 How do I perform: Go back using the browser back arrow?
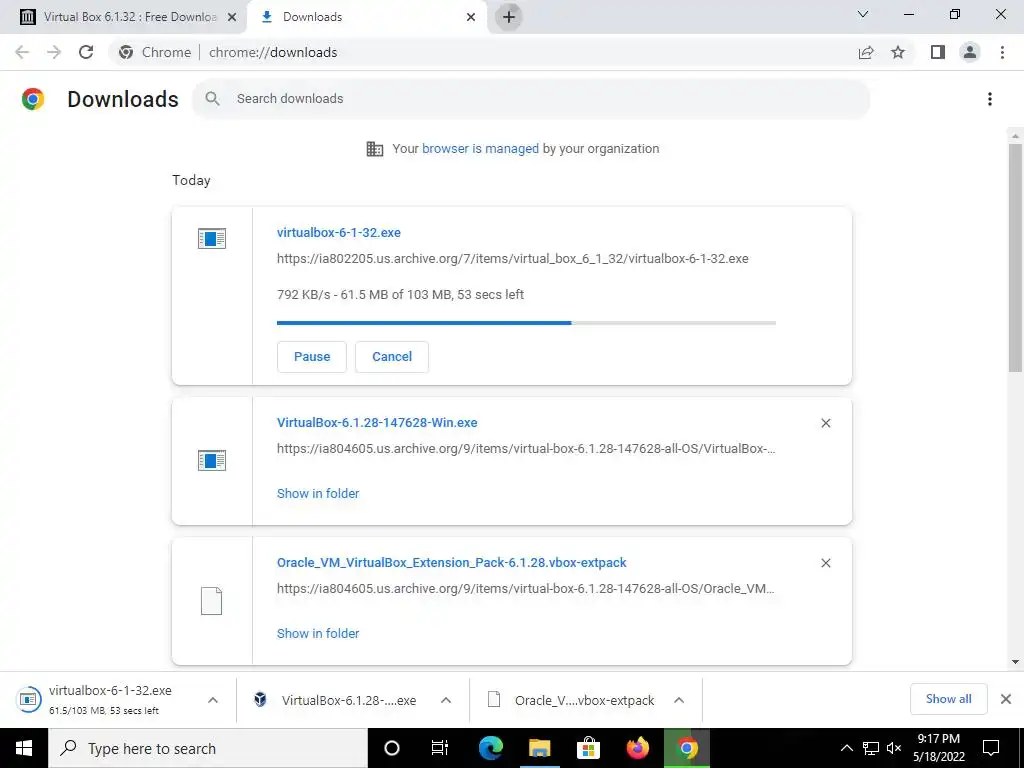click(22, 52)
